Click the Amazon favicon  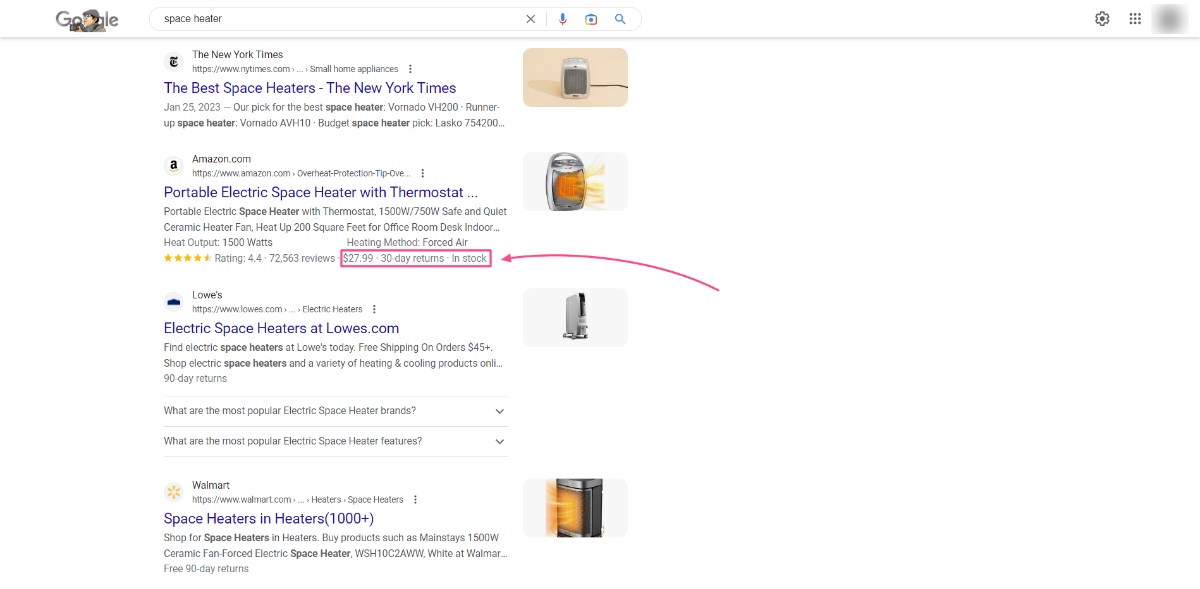coord(174,166)
